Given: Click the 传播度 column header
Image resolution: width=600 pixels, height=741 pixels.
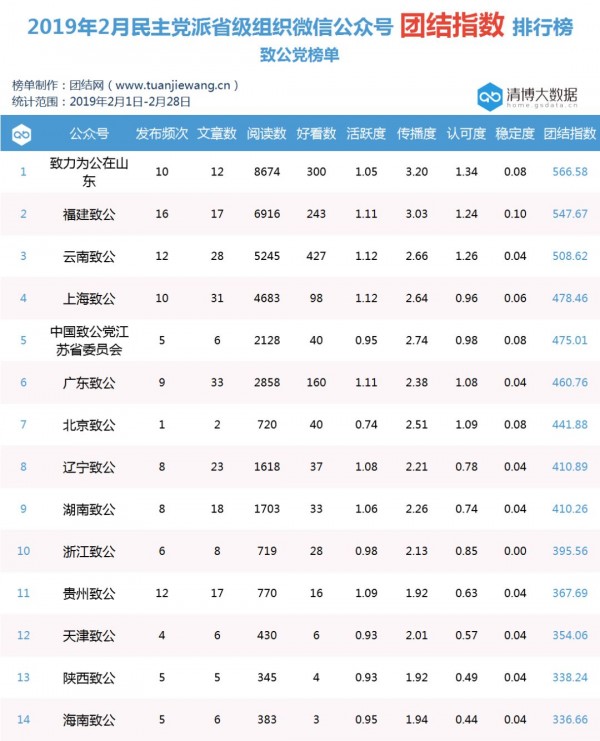Looking at the screenshot, I should click(416, 134).
